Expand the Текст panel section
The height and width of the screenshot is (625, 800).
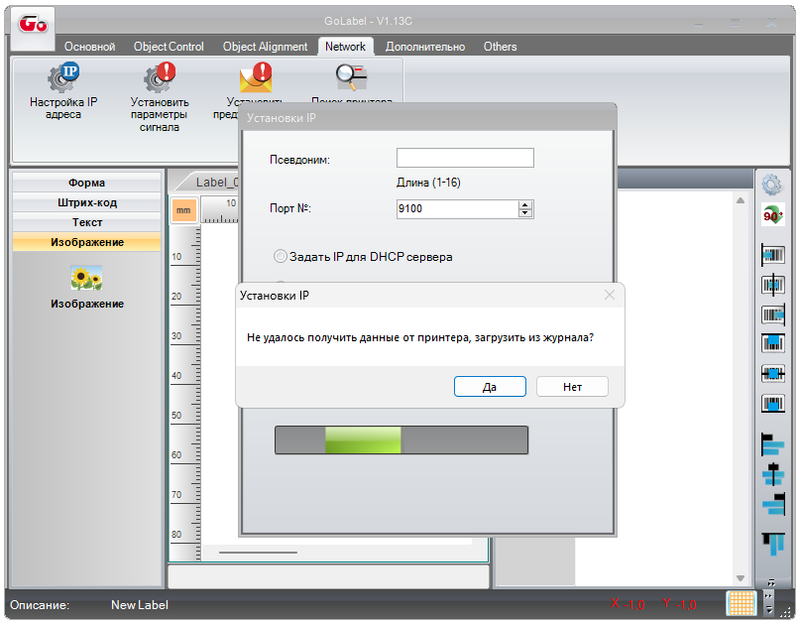pos(87,222)
